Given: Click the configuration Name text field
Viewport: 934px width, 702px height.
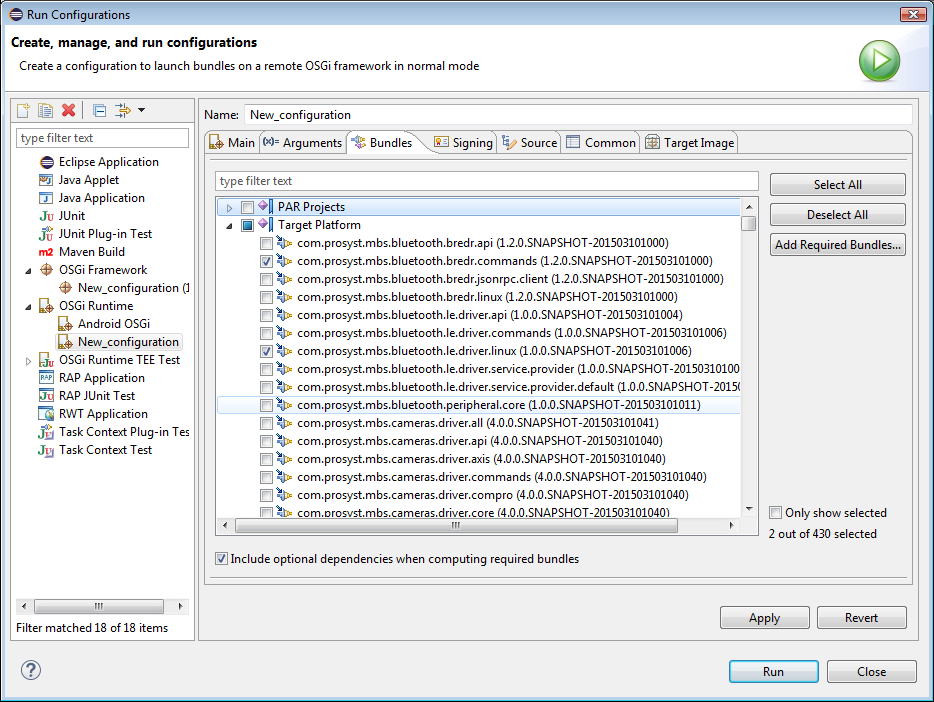Looking at the screenshot, I should (x=578, y=115).
